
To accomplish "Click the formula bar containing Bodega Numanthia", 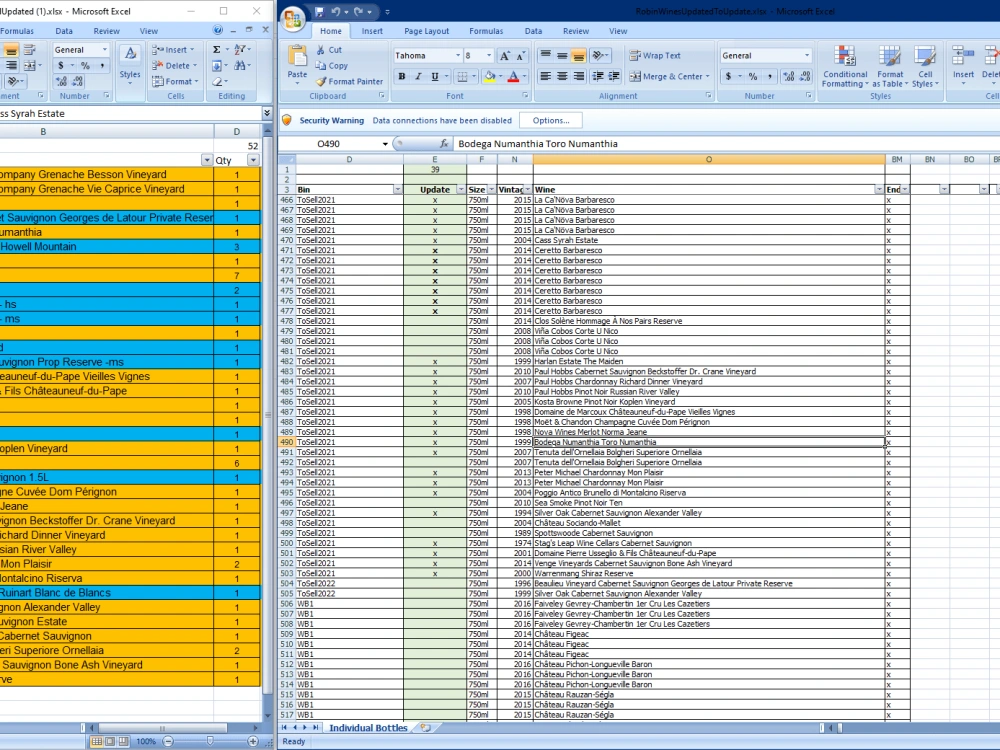I will (726, 144).
